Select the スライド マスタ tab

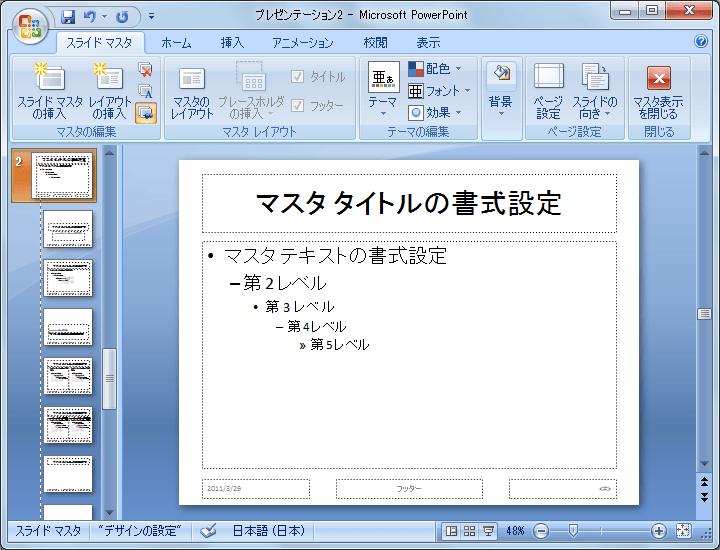point(100,43)
